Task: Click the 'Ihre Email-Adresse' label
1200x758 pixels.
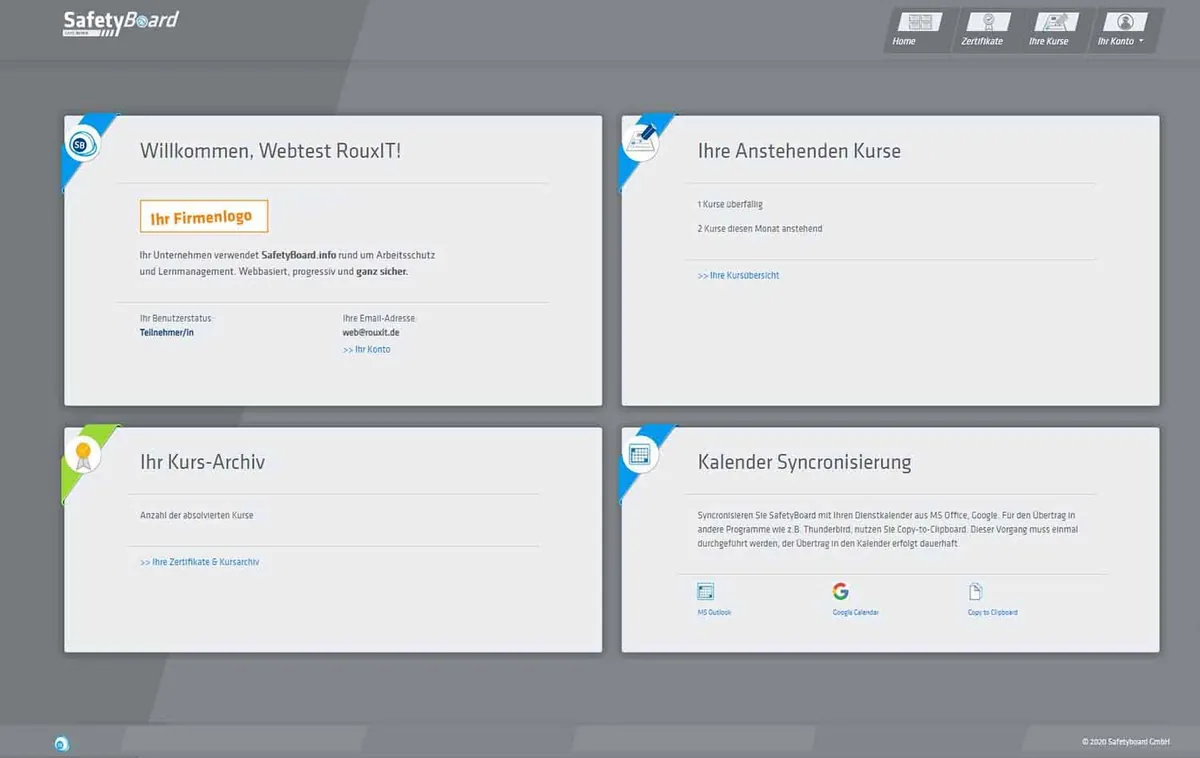Action: point(379,318)
